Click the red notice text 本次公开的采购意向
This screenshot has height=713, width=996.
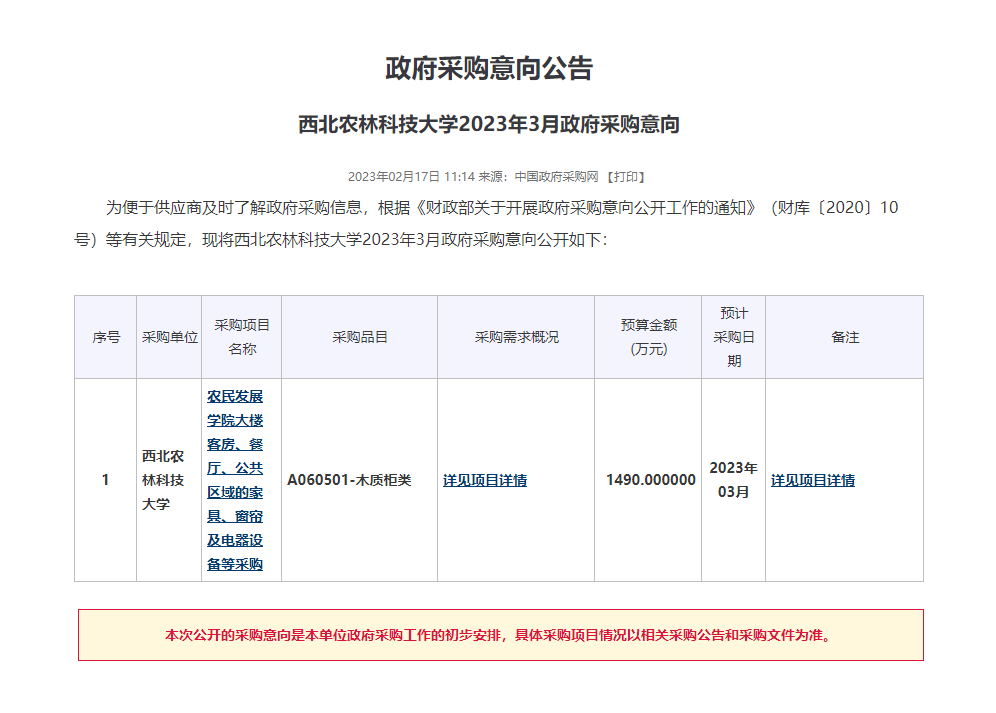[x=501, y=635]
